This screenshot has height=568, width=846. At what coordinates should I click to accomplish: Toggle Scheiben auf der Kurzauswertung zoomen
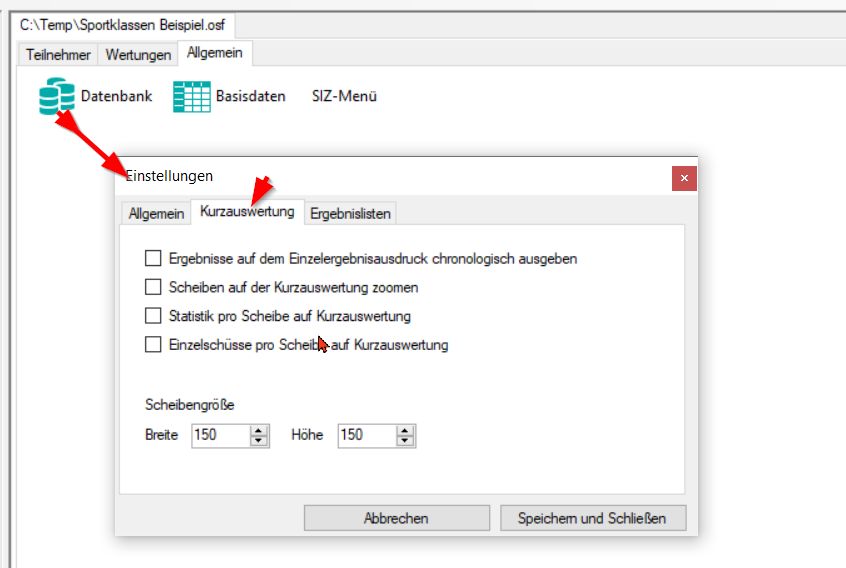(153, 287)
